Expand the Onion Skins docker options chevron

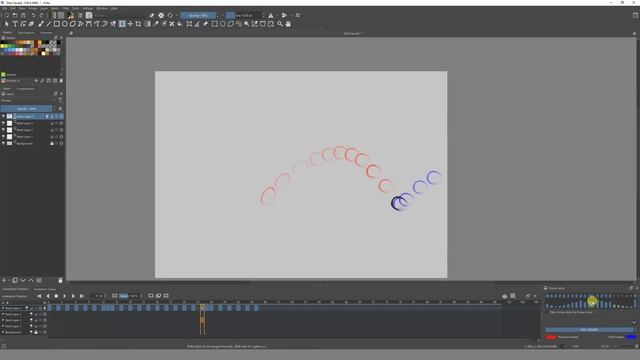click(x=634, y=322)
